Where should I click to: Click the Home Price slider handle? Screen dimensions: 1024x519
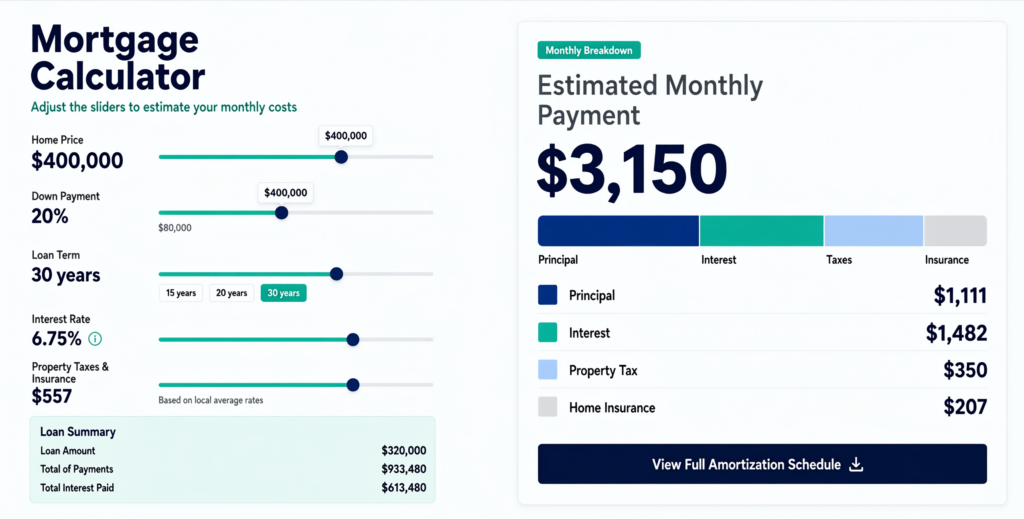point(341,157)
